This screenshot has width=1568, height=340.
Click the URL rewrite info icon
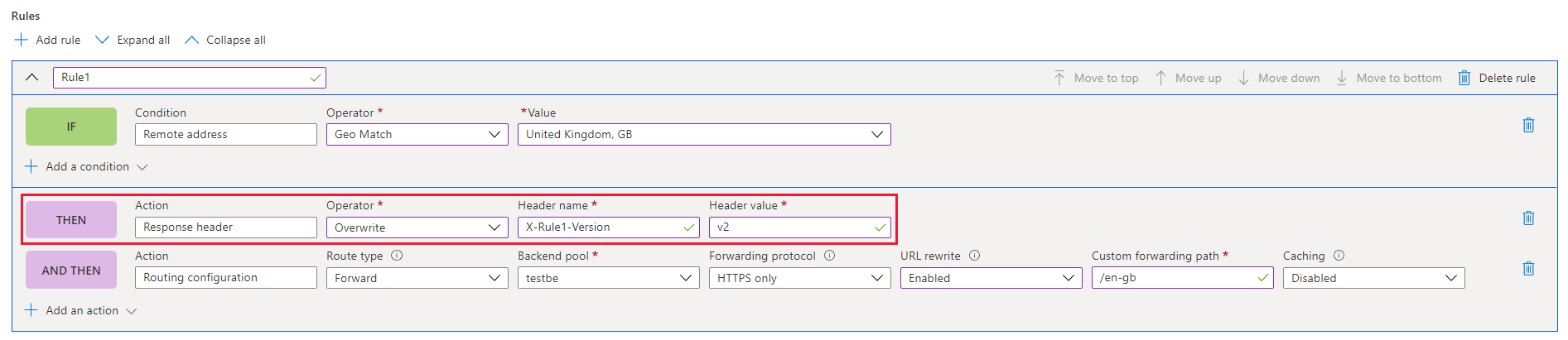tap(974, 256)
